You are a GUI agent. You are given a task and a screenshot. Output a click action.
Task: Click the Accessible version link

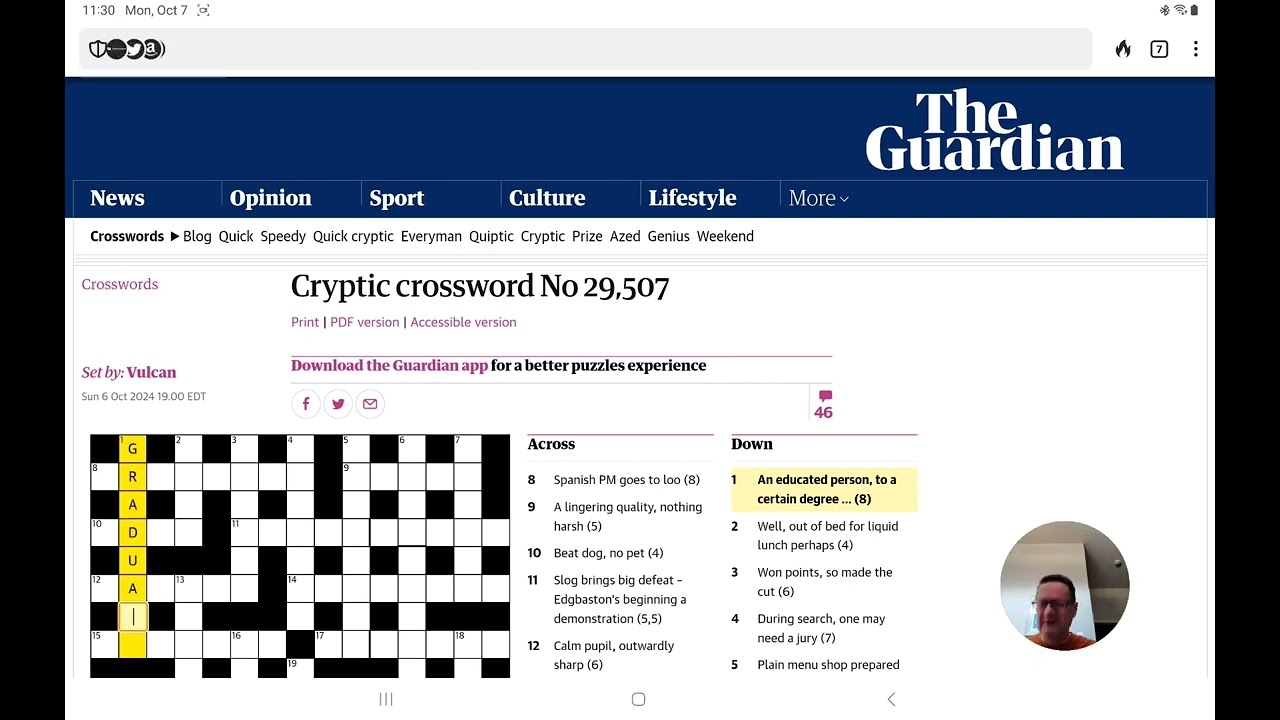(x=463, y=322)
